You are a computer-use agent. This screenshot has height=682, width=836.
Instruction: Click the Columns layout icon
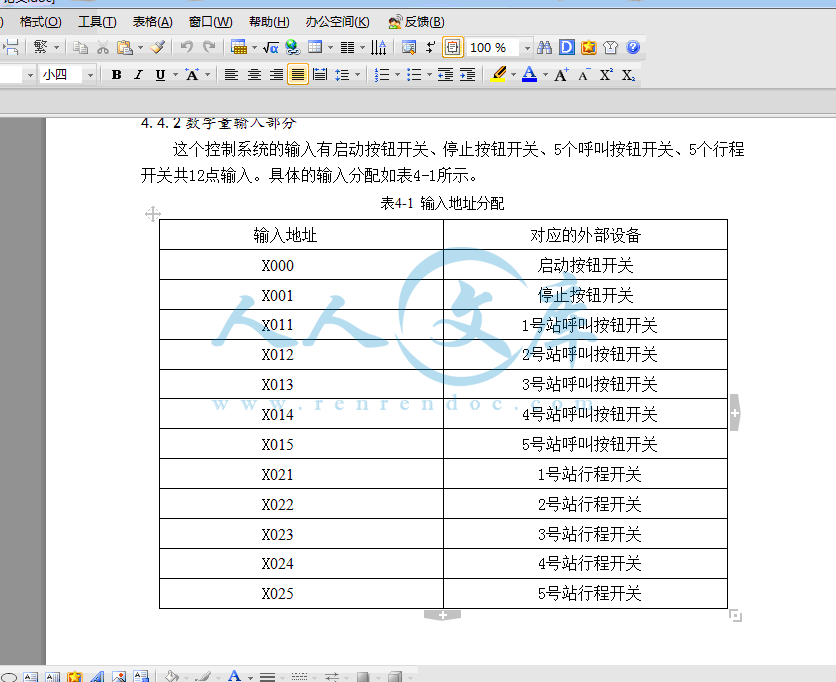point(348,47)
